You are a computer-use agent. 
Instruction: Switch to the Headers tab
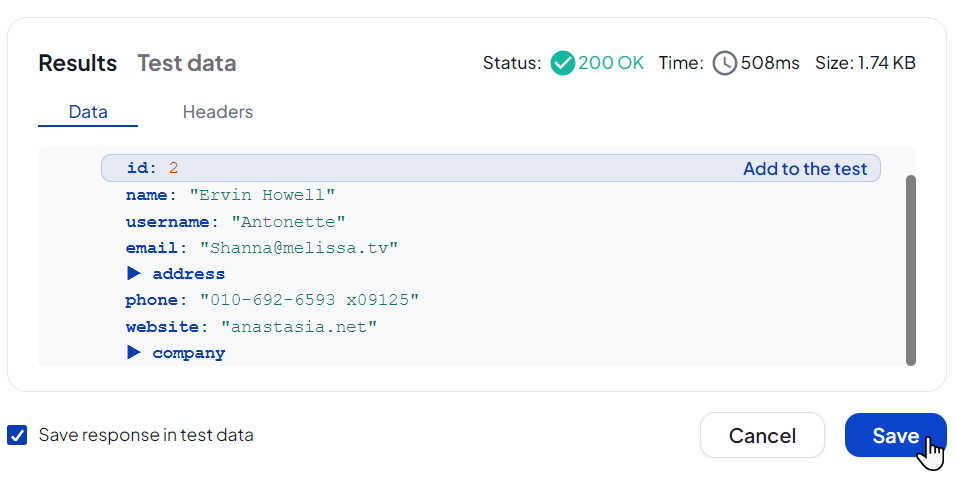click(217, 112)
